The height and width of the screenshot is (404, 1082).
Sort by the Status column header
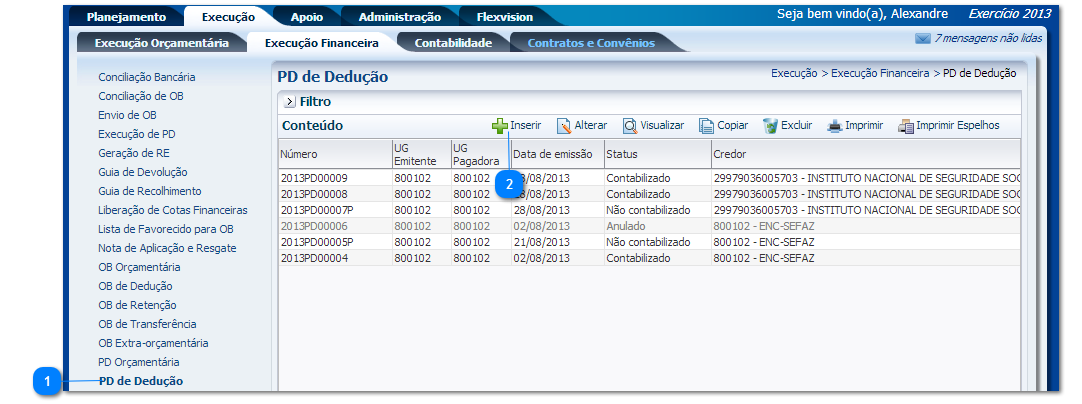click(x=622, y=154)
